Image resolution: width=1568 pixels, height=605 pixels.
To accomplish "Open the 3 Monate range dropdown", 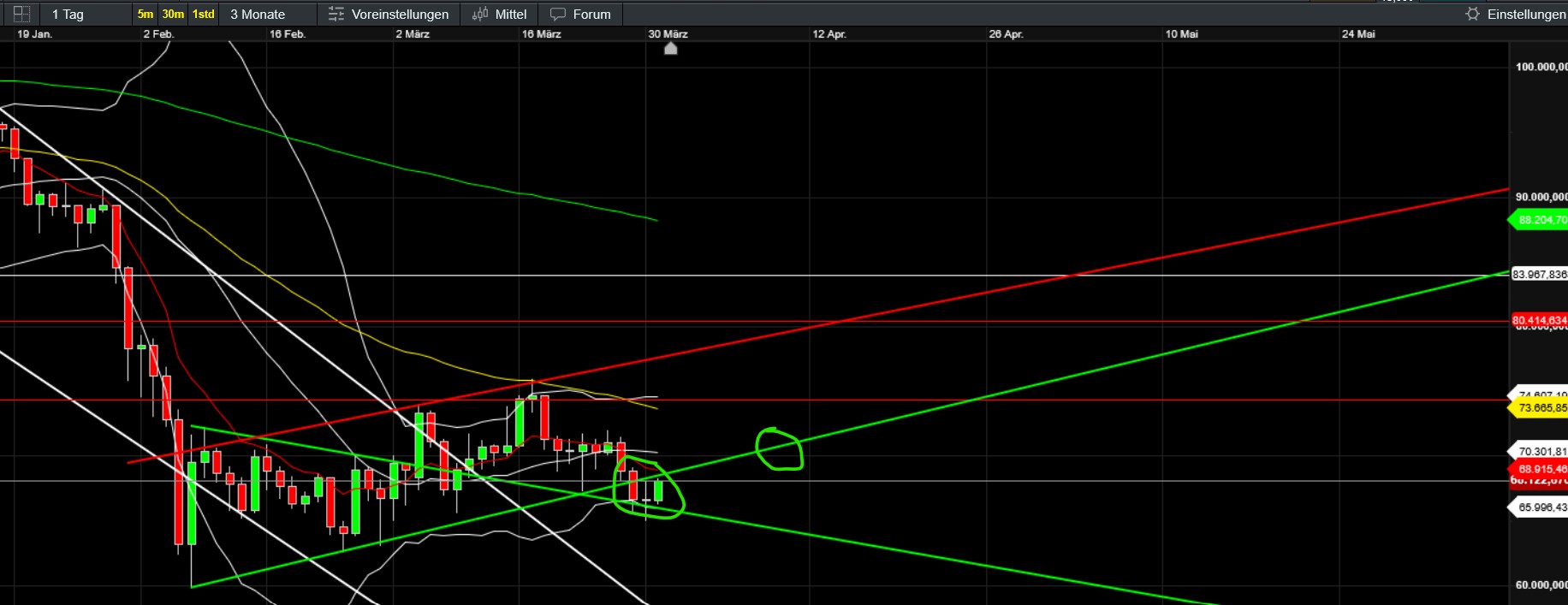I will 258,15.
